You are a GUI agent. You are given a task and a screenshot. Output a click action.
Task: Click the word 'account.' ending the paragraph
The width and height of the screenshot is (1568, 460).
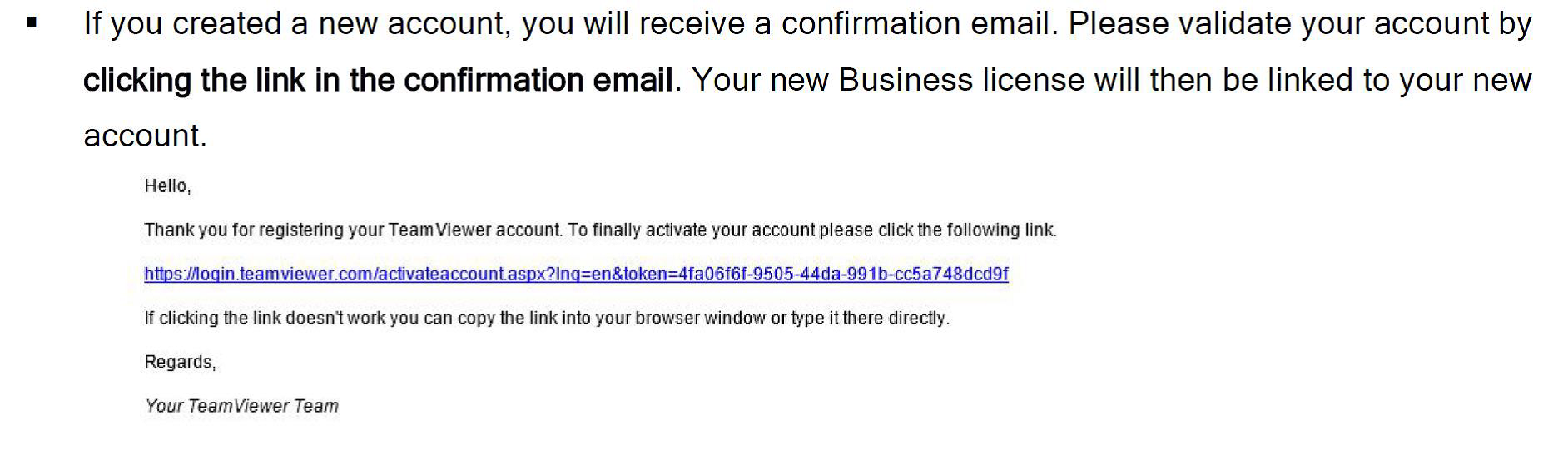click(145, 136)
